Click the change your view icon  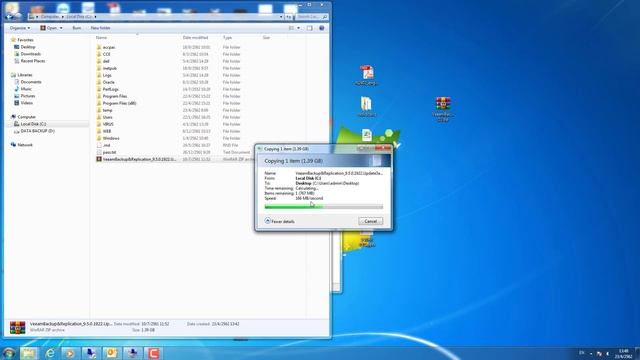coord(291,28)
